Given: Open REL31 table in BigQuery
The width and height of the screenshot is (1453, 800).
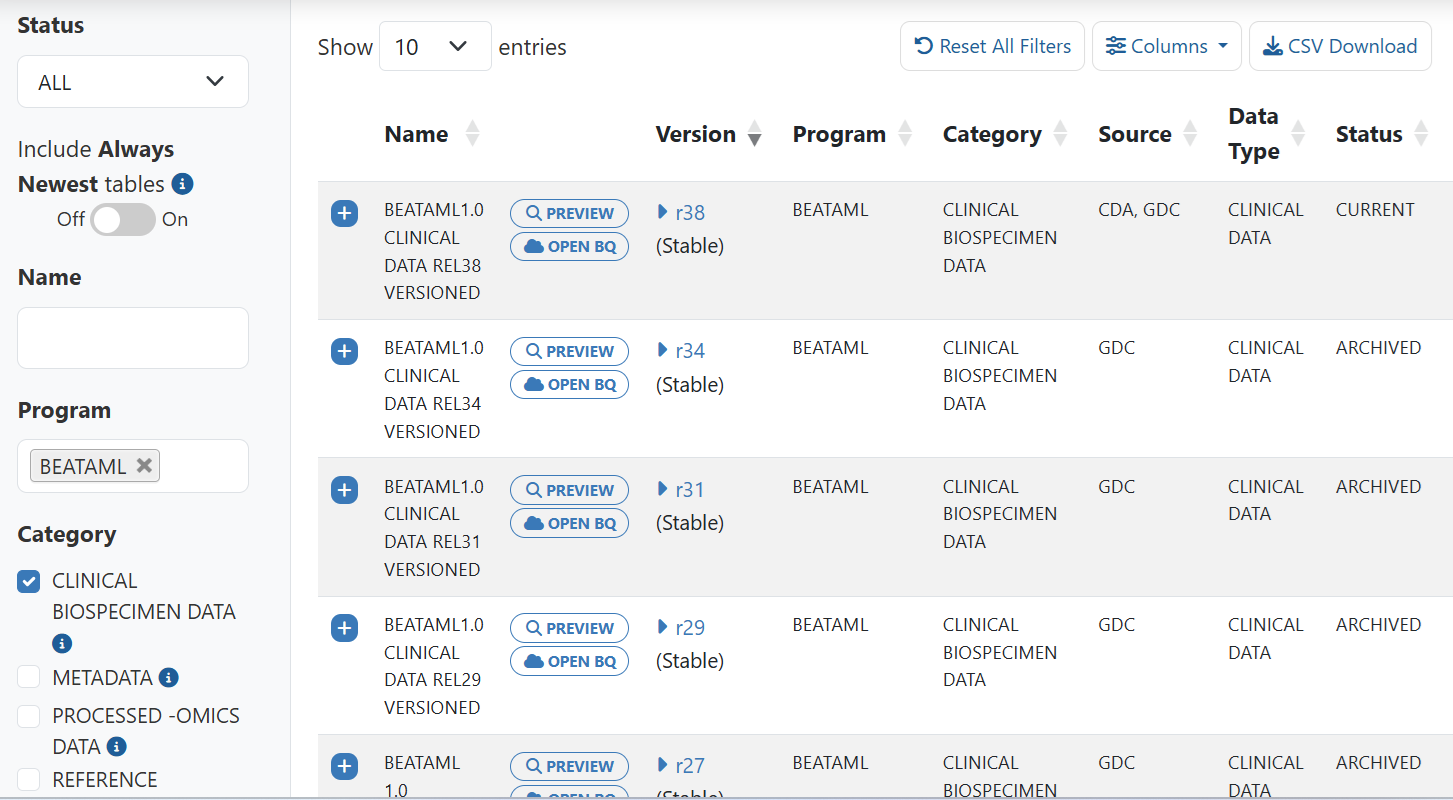Looking at the screenshot, I should (x=569, y=523).
